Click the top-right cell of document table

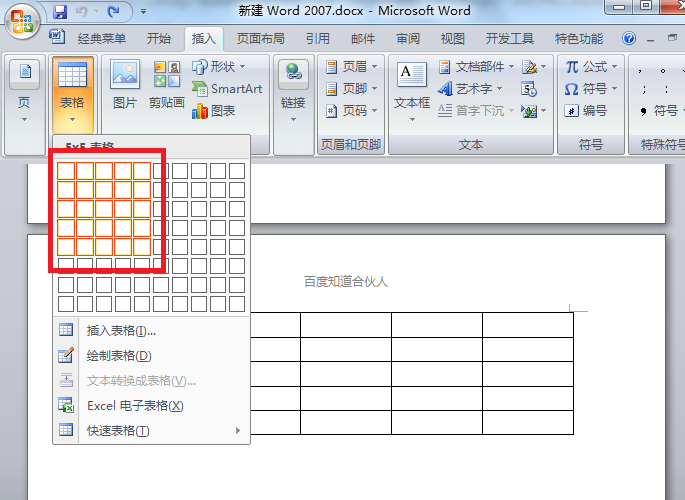tap(528, 325)
